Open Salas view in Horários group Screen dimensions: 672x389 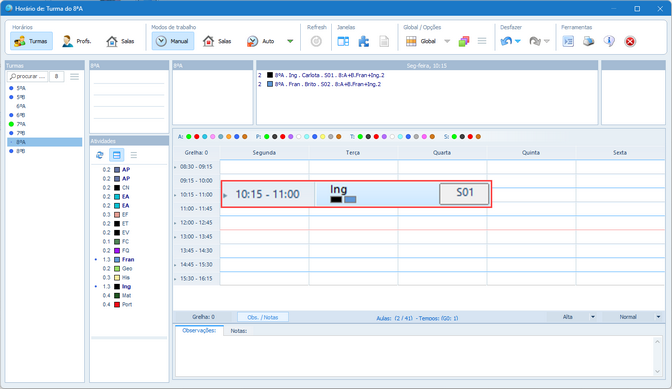(x=120, y=41)
